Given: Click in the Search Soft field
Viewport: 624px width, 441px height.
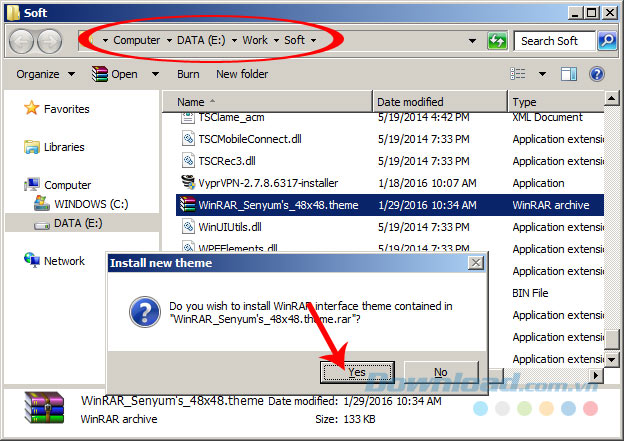Looking at the screenshot, I should pyautogui.click(x=555, y=41).
